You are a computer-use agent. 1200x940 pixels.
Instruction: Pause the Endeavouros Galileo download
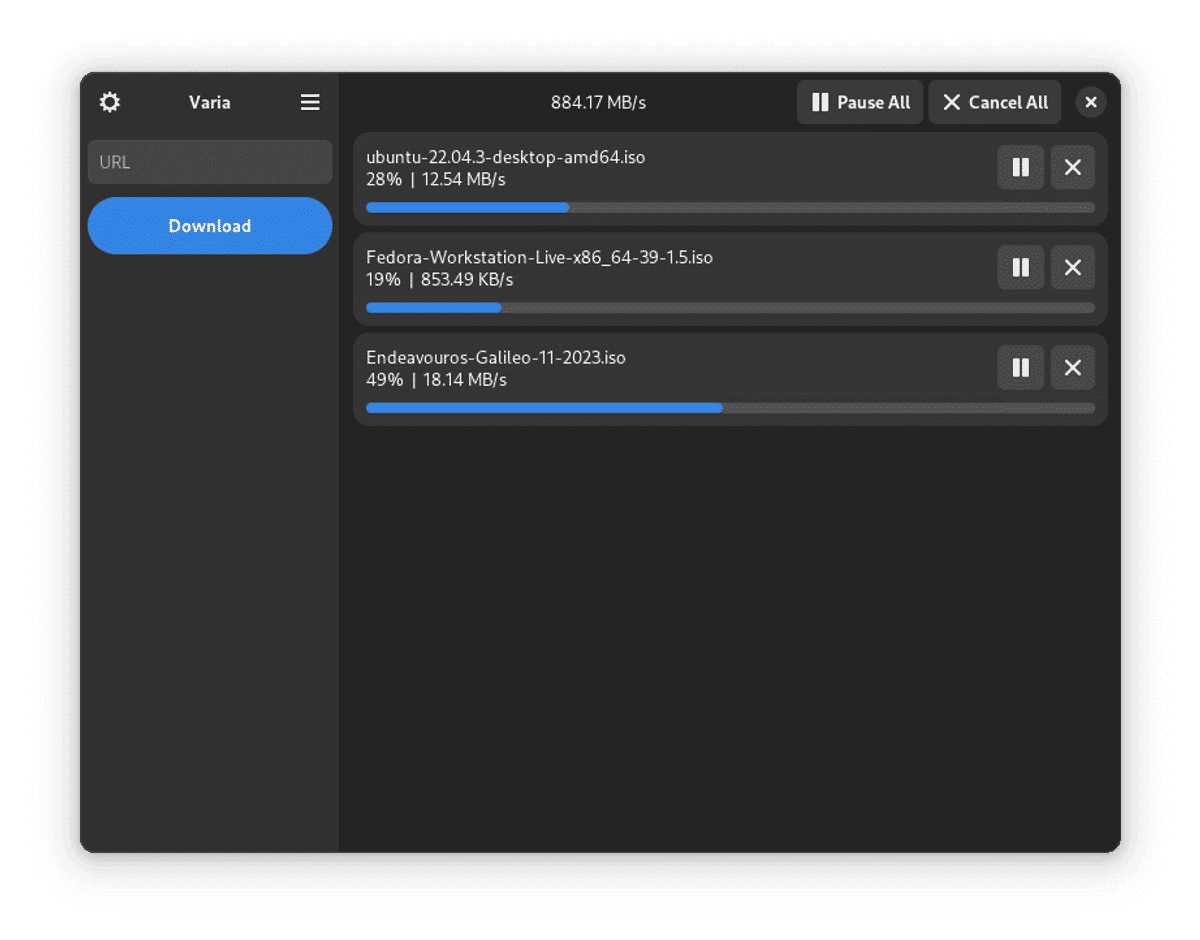coord(1021,367)
